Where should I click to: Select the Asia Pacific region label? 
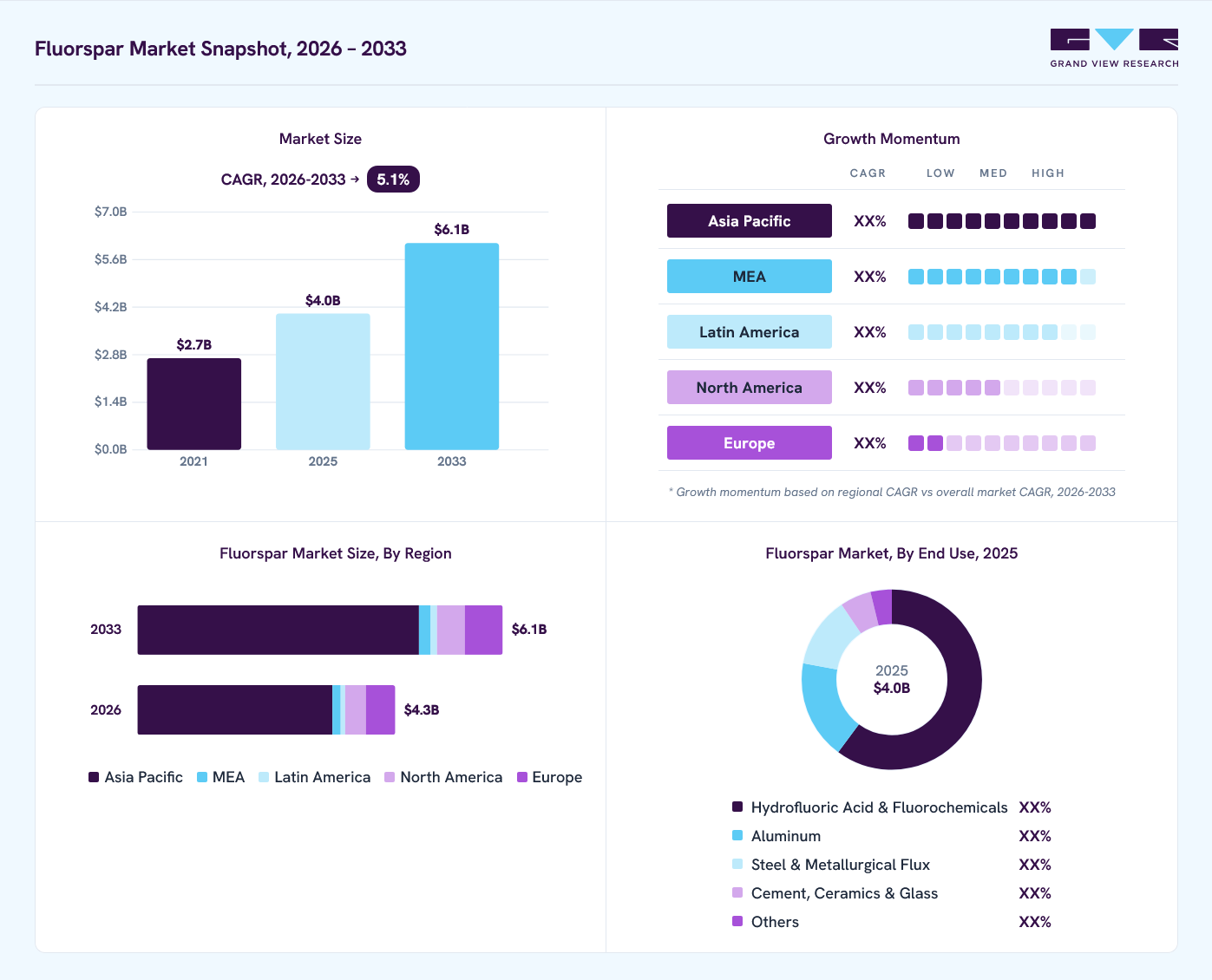(750, 221)
